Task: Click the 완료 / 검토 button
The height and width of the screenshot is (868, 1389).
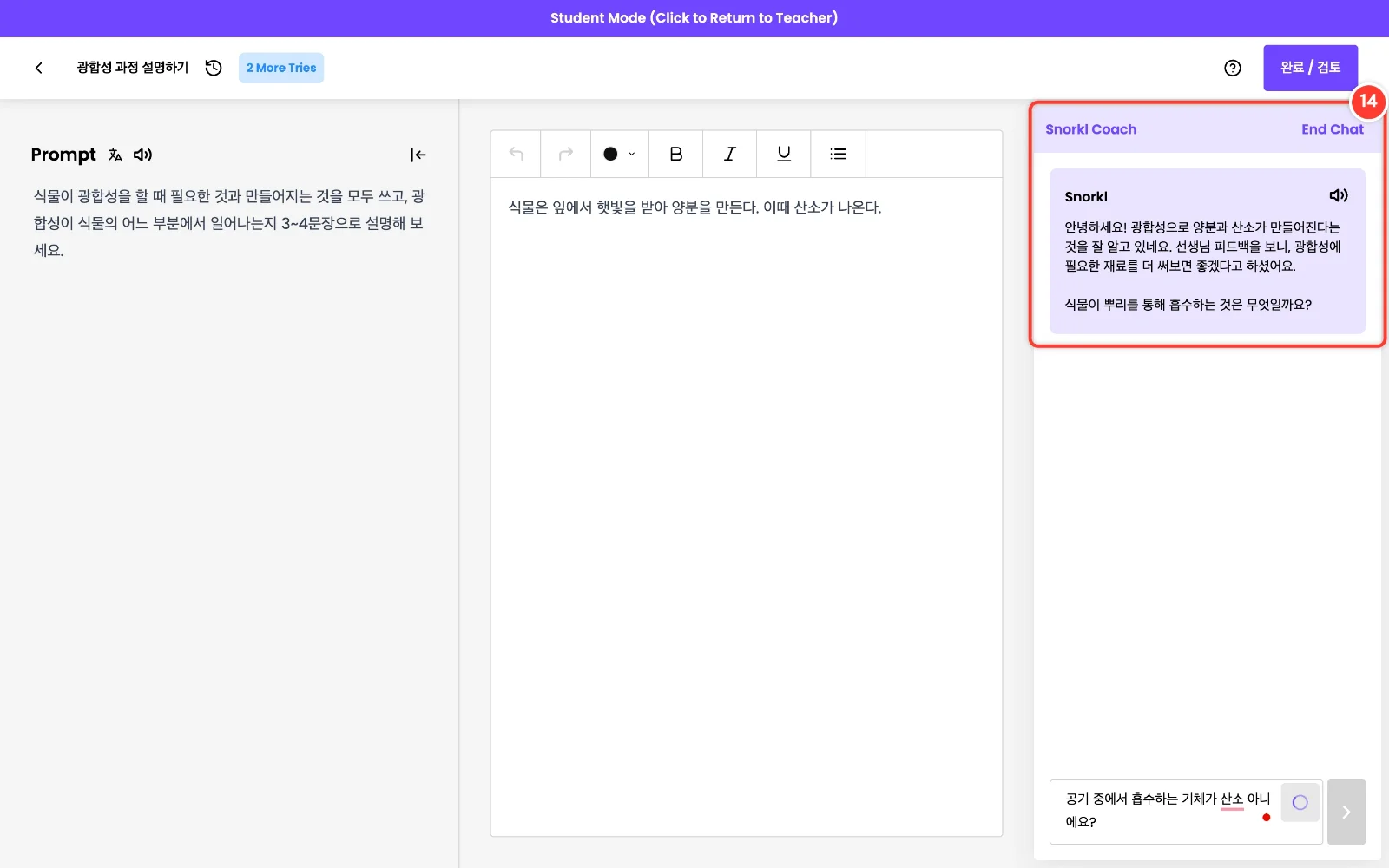Action: 1311,68
